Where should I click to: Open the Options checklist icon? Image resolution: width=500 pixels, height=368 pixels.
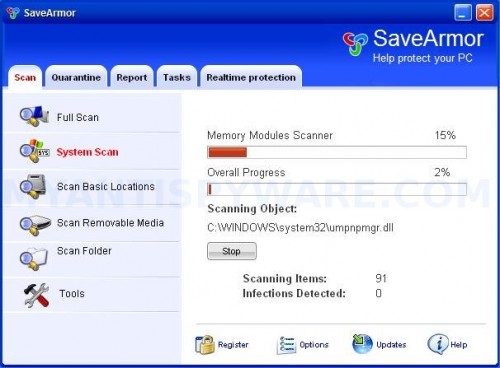click(286, 345)
